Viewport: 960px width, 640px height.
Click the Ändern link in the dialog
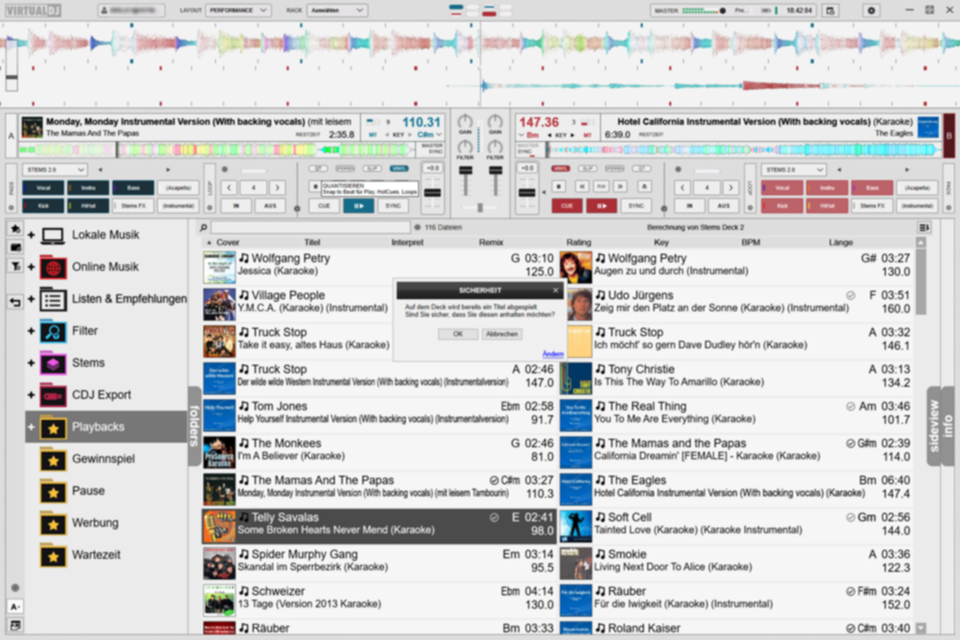click(x=553, y=354)
